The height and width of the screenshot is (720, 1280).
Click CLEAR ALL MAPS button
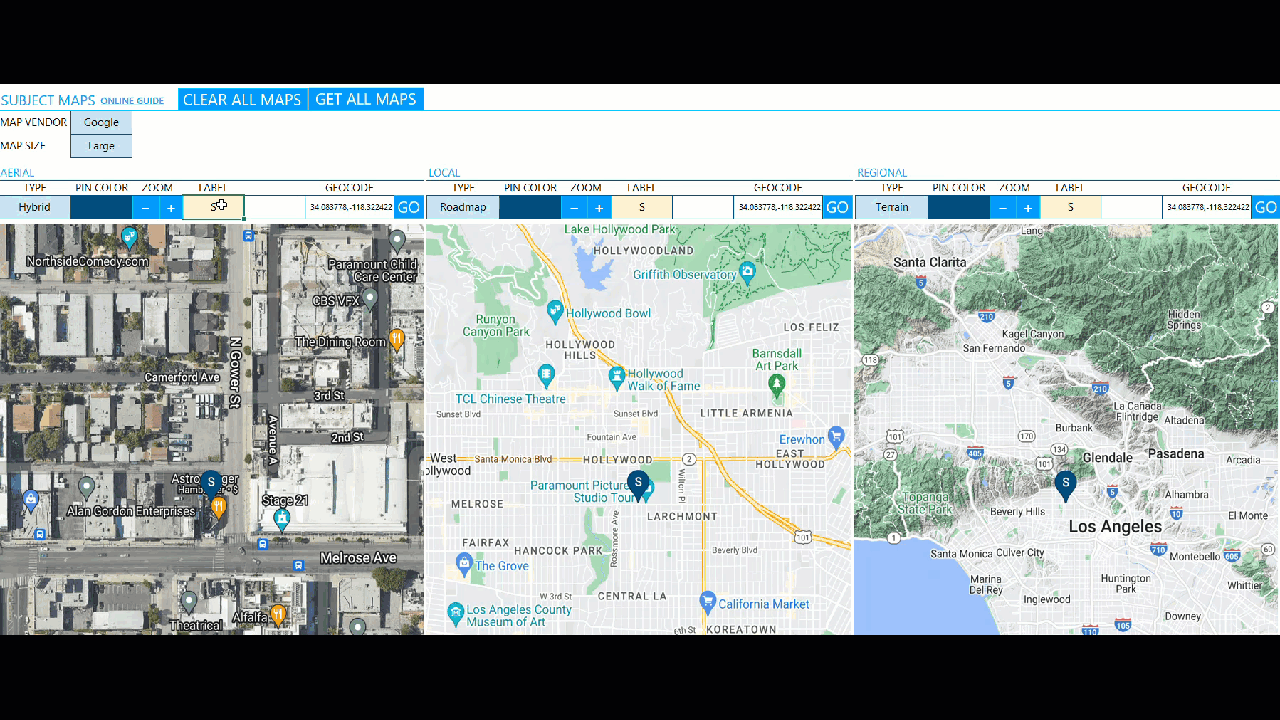(242, 99)
